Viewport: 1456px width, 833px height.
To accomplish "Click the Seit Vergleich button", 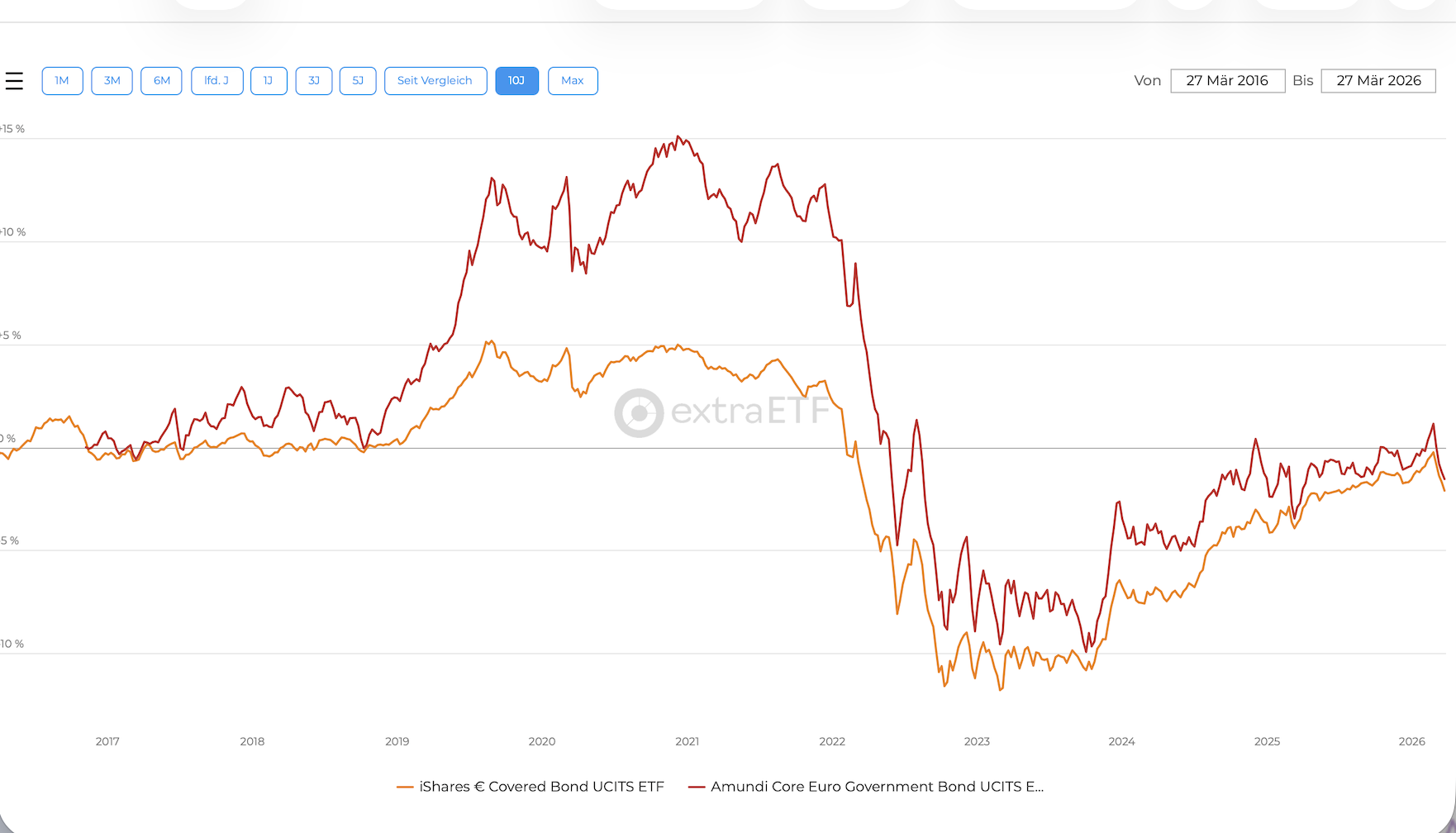I will [435, 81].
